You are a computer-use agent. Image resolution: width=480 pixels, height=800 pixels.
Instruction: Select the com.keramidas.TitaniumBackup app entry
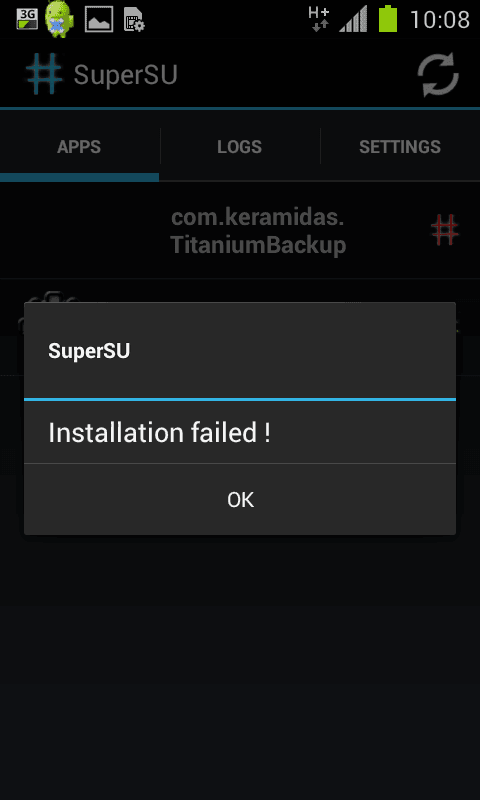[240, 231]
